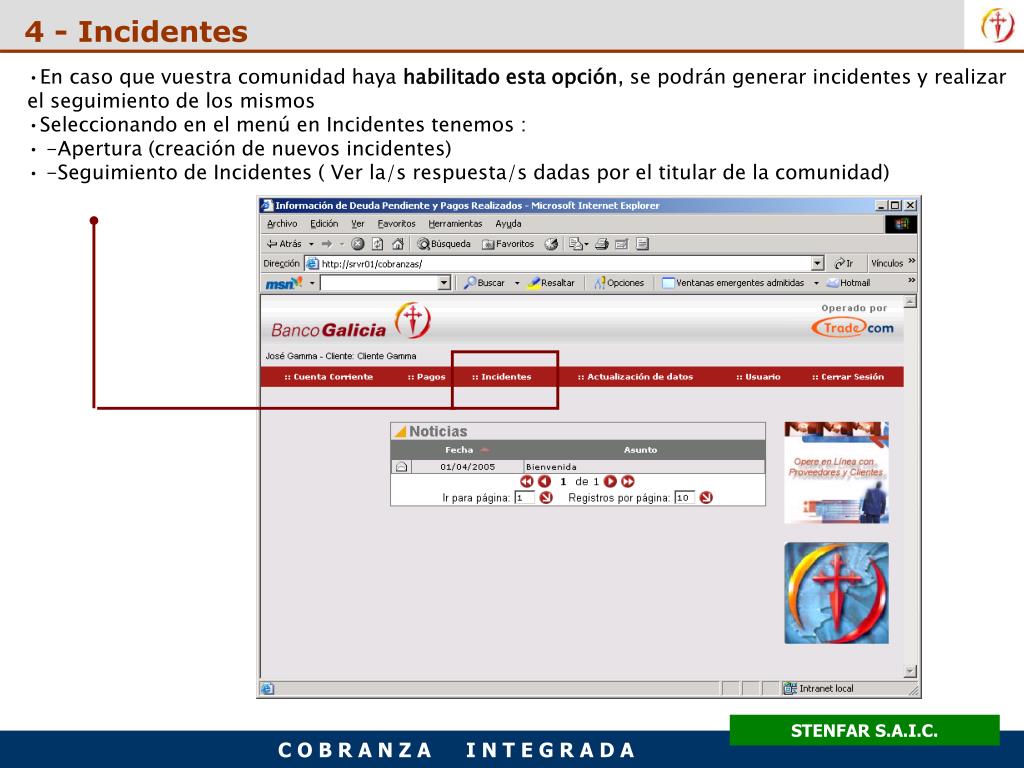Expand MSN toolbar overflow chevron
Viewport: 1024px width, 768px height.
[x=912, y=280]
